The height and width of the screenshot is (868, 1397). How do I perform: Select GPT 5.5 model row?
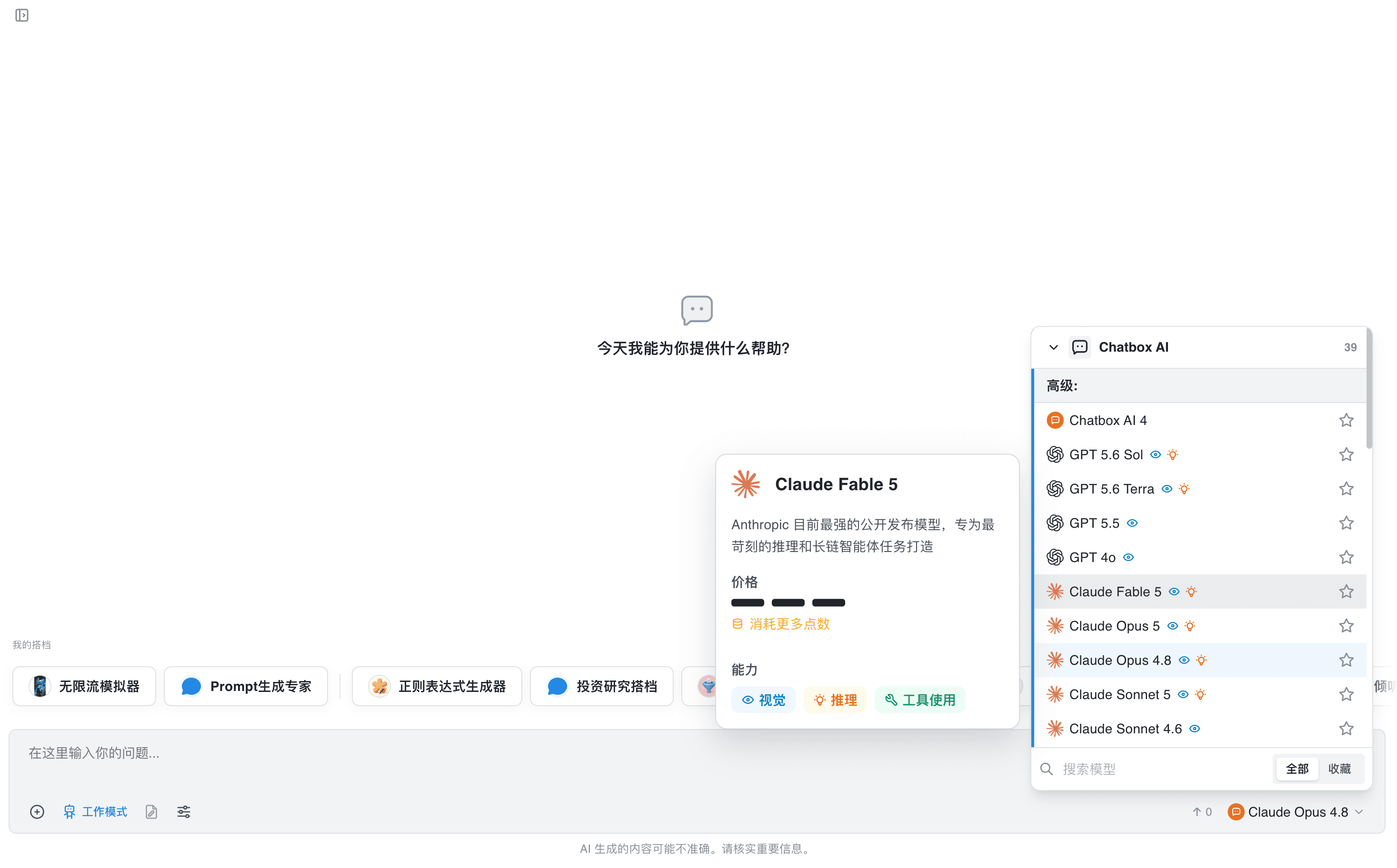click(x=1200, y=523)
